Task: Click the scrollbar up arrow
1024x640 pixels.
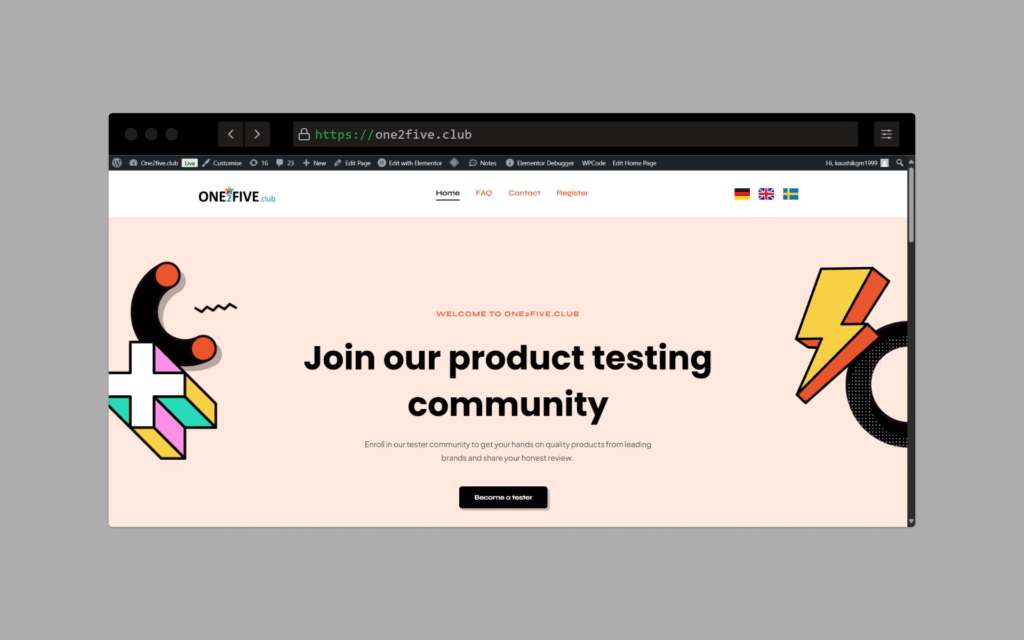Action: (x=911, y=162)
